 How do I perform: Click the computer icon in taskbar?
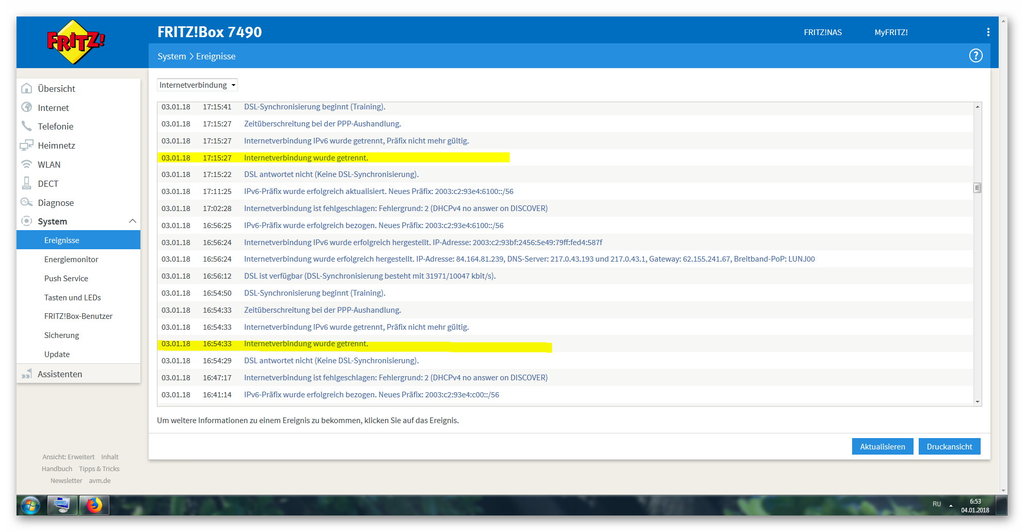(62, 505)
